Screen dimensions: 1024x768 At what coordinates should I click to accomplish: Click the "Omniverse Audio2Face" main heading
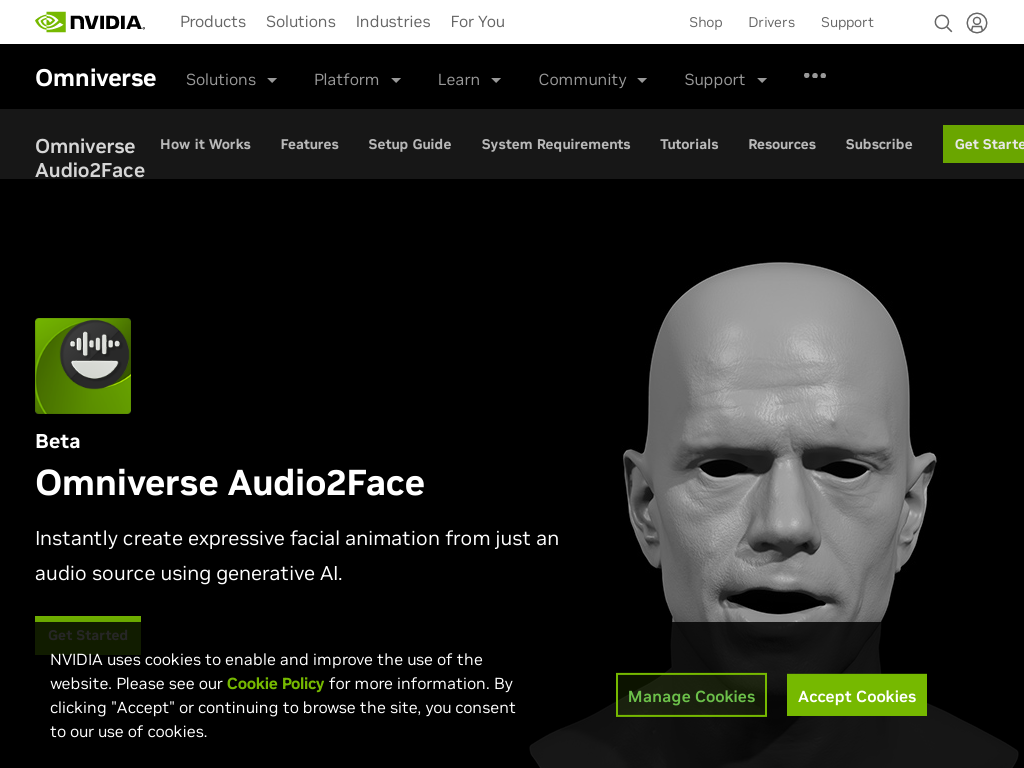(230, 483)
